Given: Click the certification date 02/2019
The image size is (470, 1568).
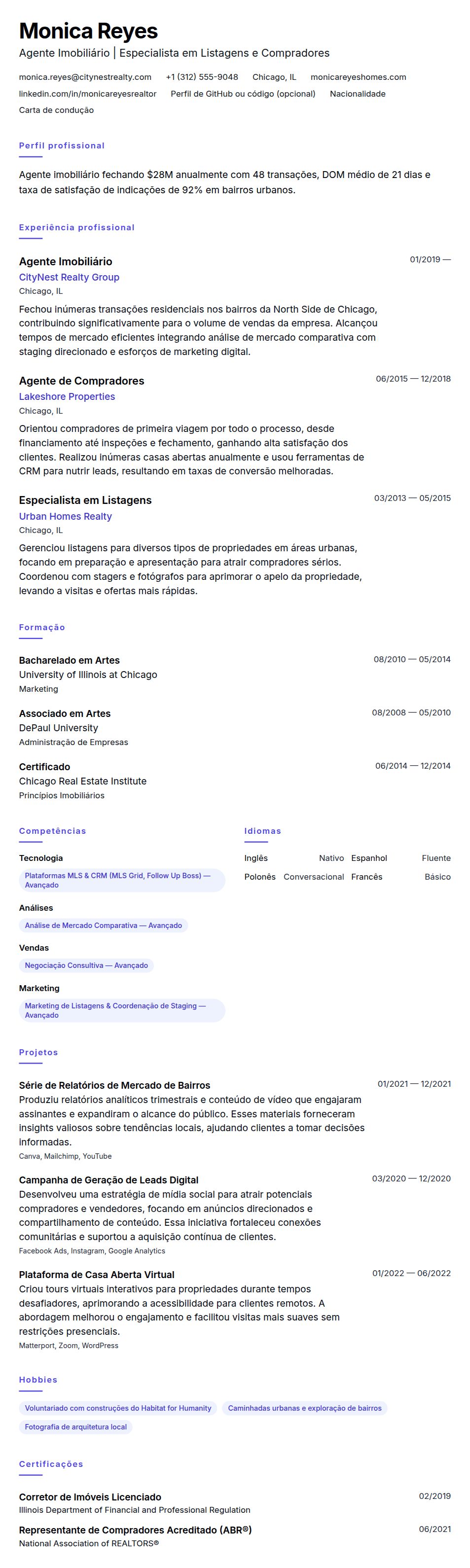Looking at the screenshot, I should (x=434, y=1496).
